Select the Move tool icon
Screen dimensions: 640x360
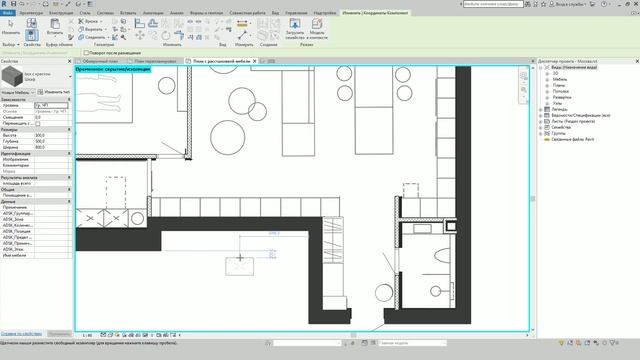point(140,36)
